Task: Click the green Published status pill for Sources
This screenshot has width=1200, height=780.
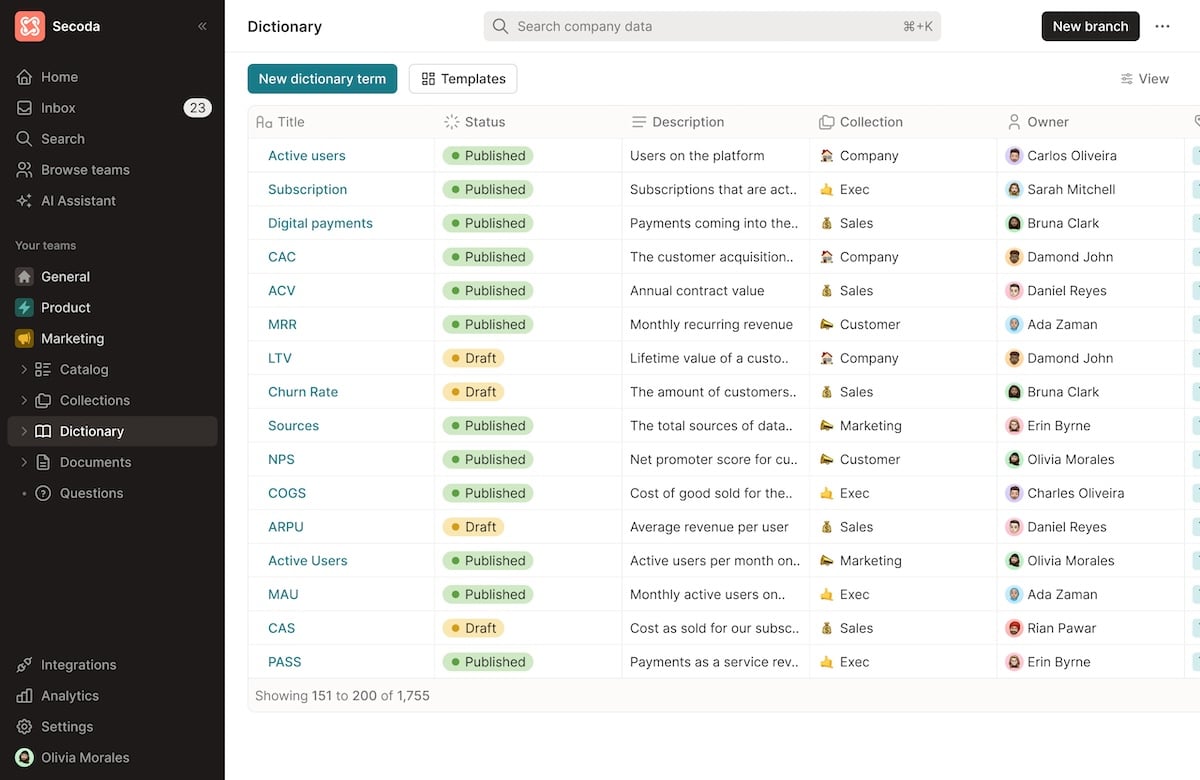Action: (487, 425)
